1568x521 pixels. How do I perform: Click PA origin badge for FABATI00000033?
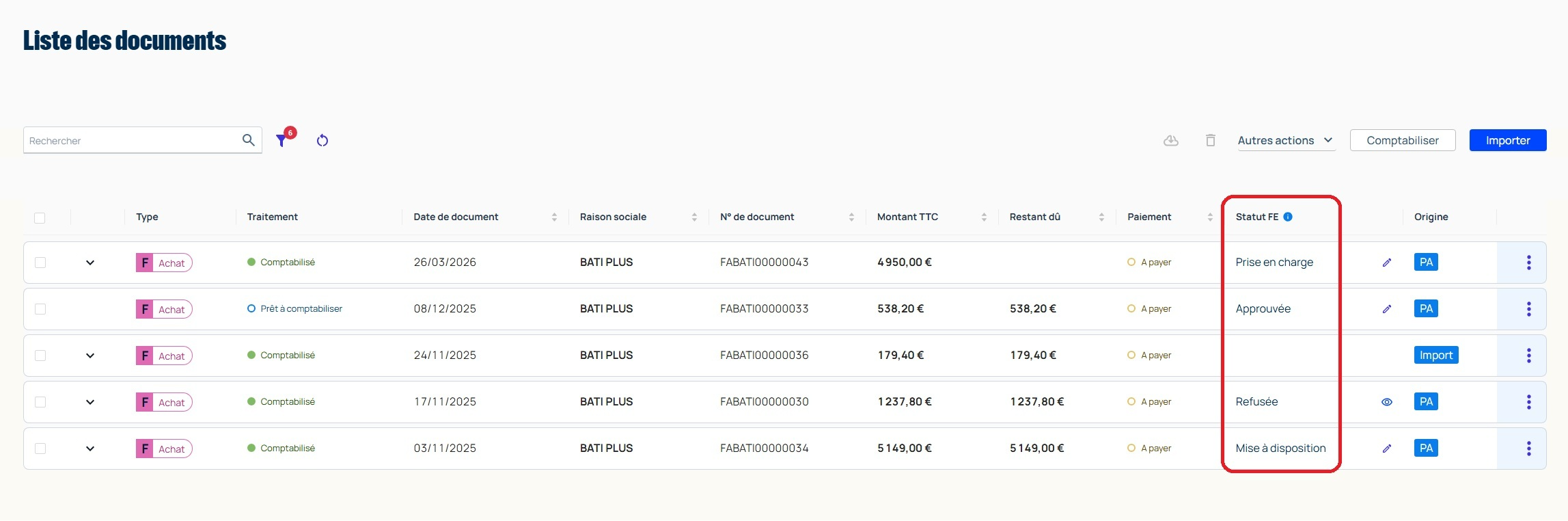coord(1426,309)
